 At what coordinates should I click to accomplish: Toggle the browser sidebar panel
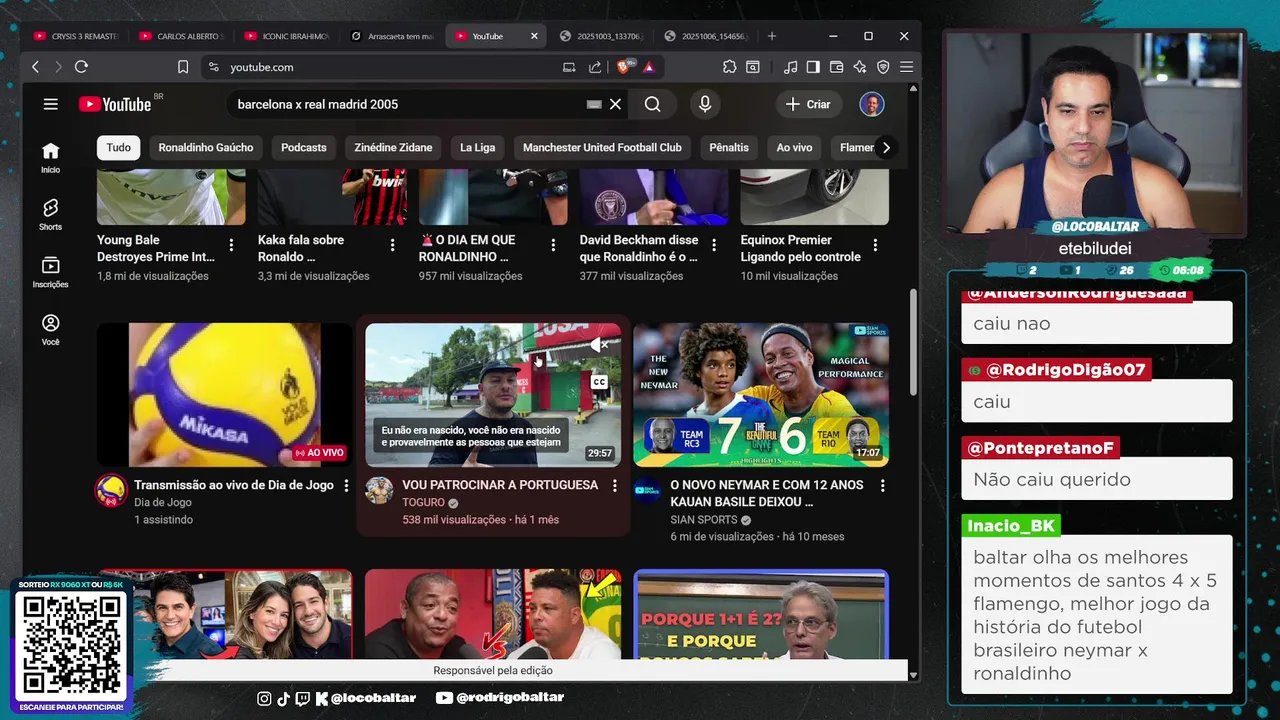point(813,67)
